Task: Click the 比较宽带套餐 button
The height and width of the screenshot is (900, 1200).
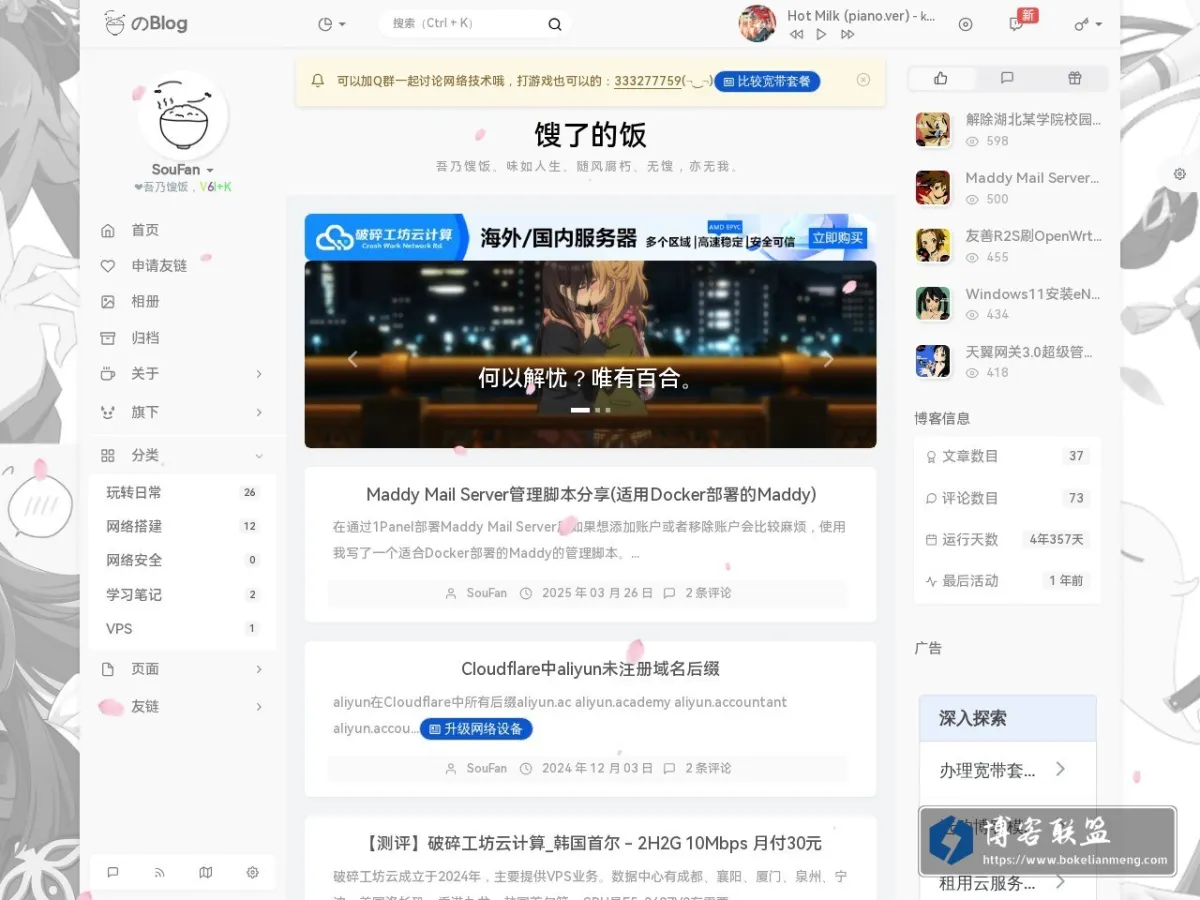Action: point(767,81)
